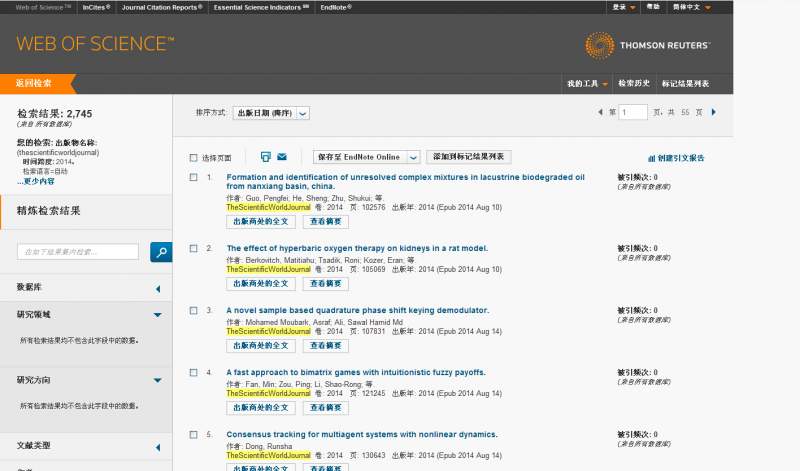Open 标记结果列表 marked list
This screenshot has width=800, height=471.
pos(685,84)
